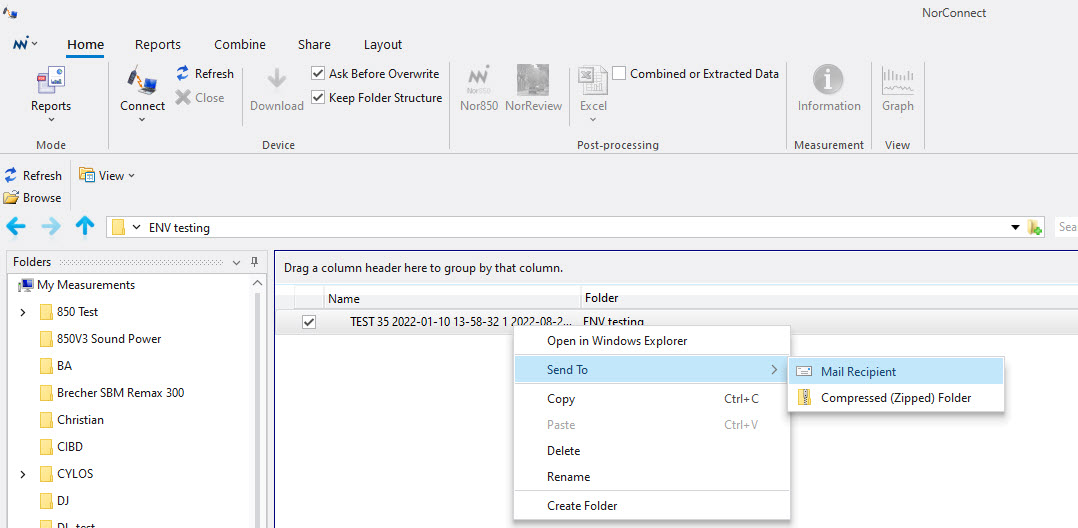Select the TEST 35 2022-01-10 measurement name
Image resolution: width=1078 pixels, height=528 pixels.
point(460,322)
